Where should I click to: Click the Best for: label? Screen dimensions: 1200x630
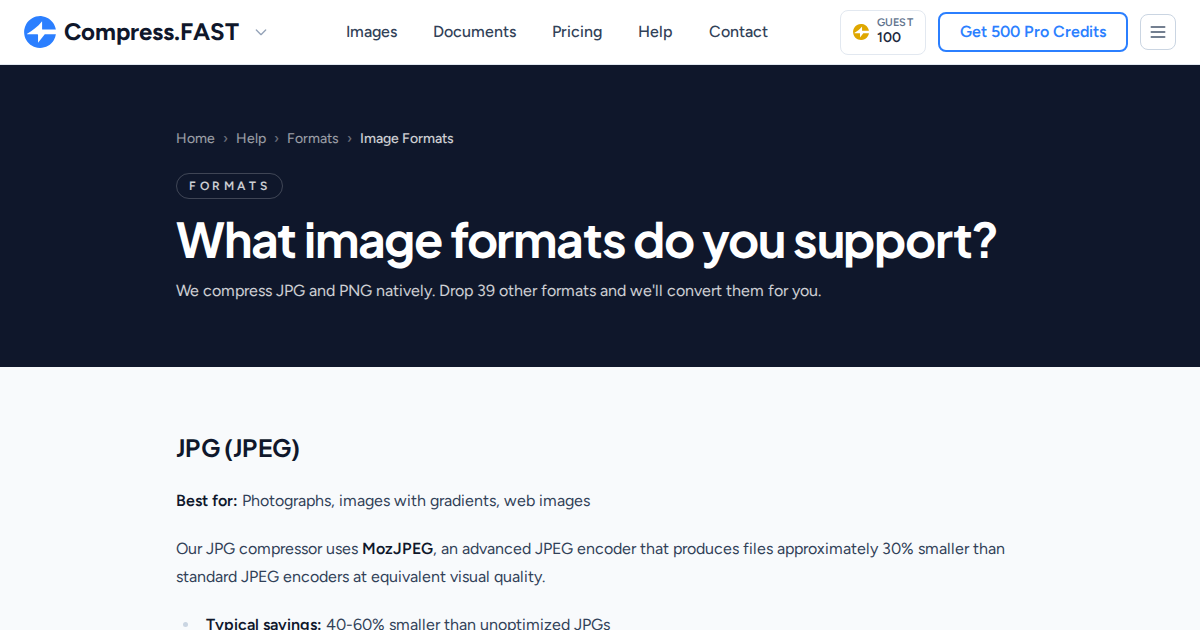(x=207, y=501)
